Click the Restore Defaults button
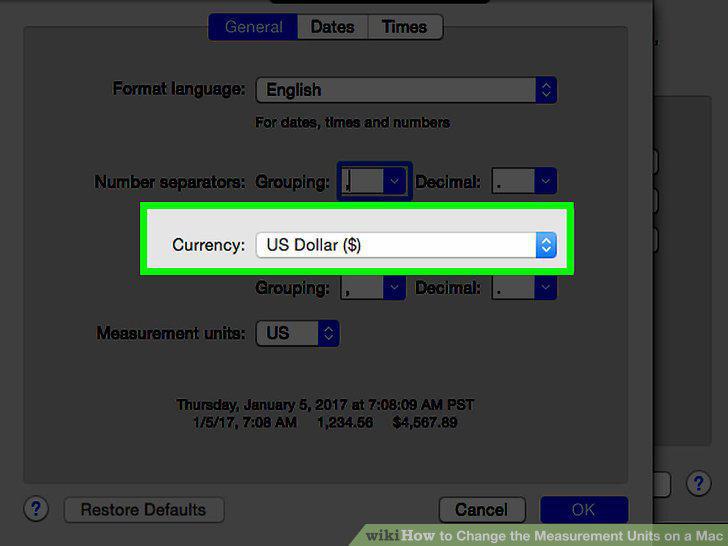 [144, 510]
